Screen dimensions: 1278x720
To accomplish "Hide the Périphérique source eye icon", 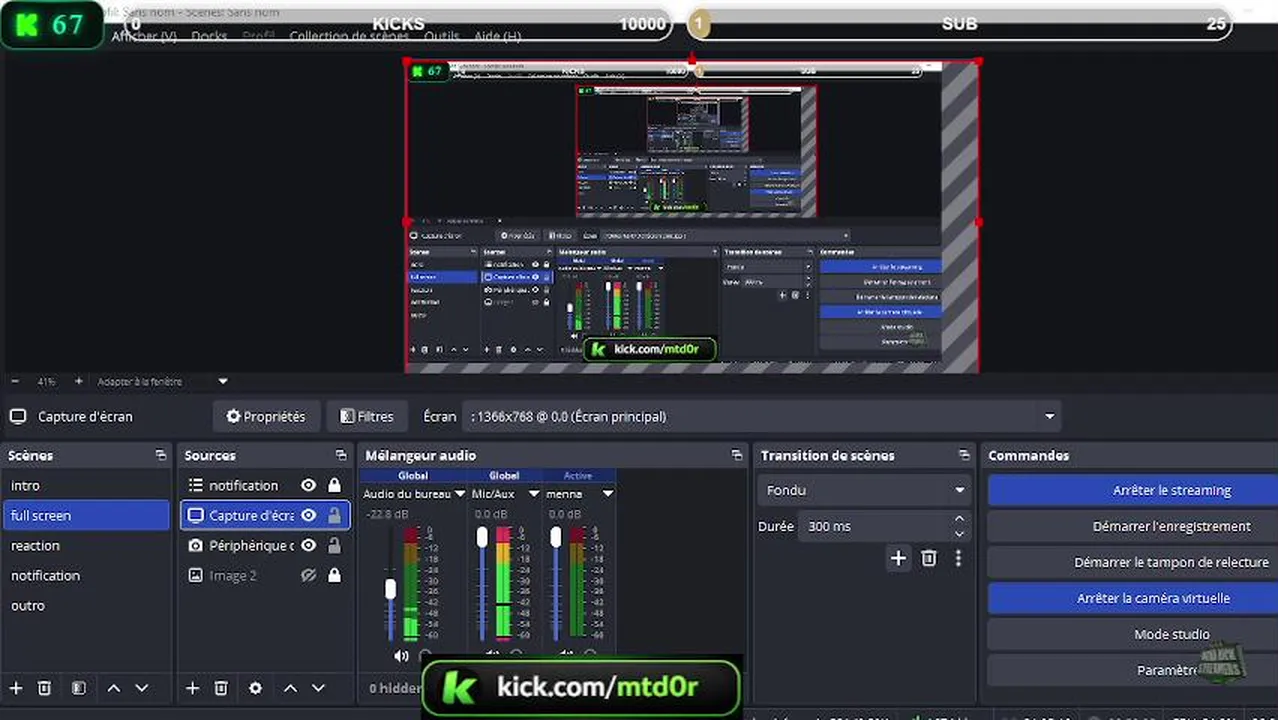I will (309, 545).
